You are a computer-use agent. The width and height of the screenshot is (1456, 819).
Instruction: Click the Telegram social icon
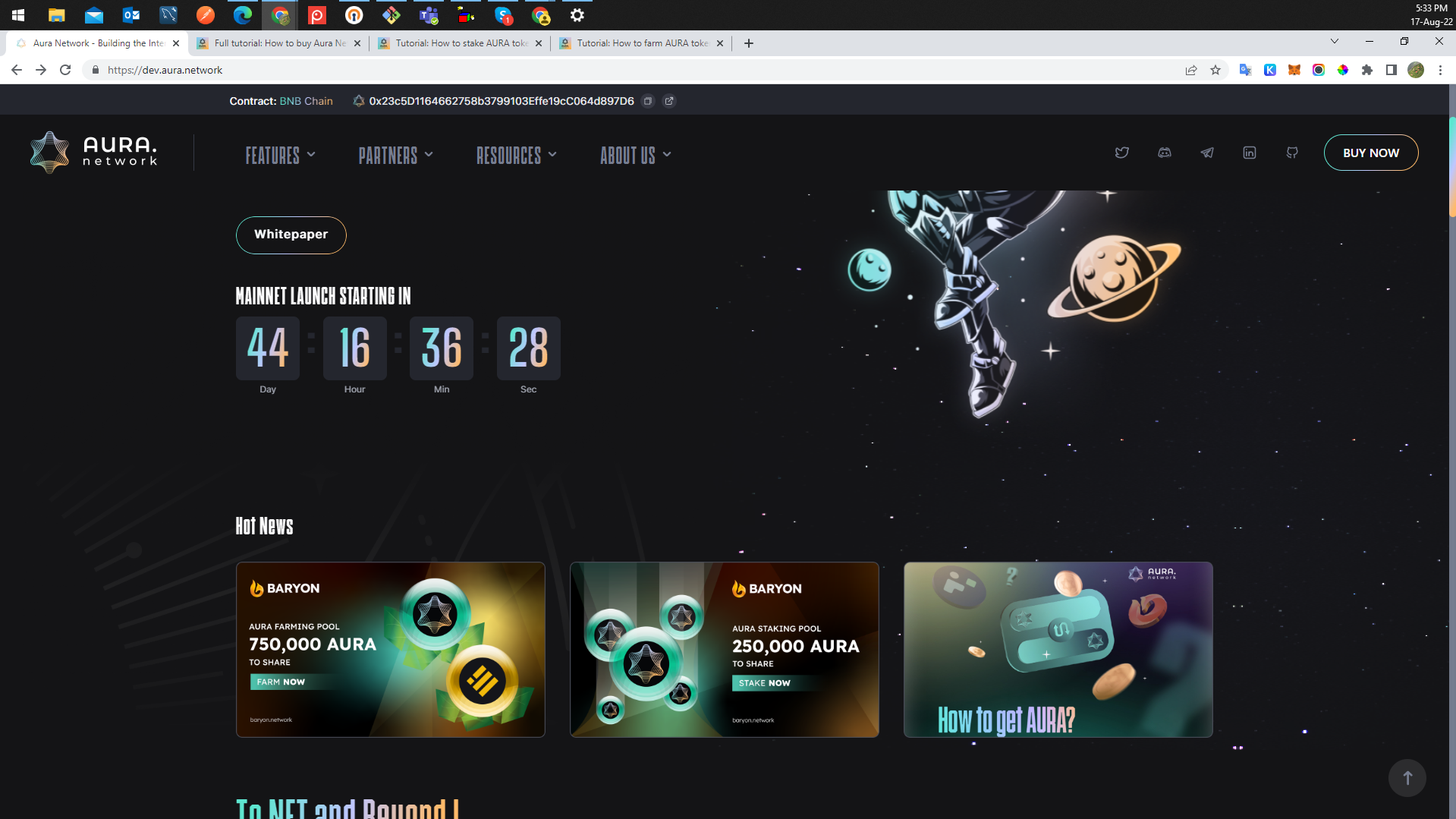tap(1207, 153)
